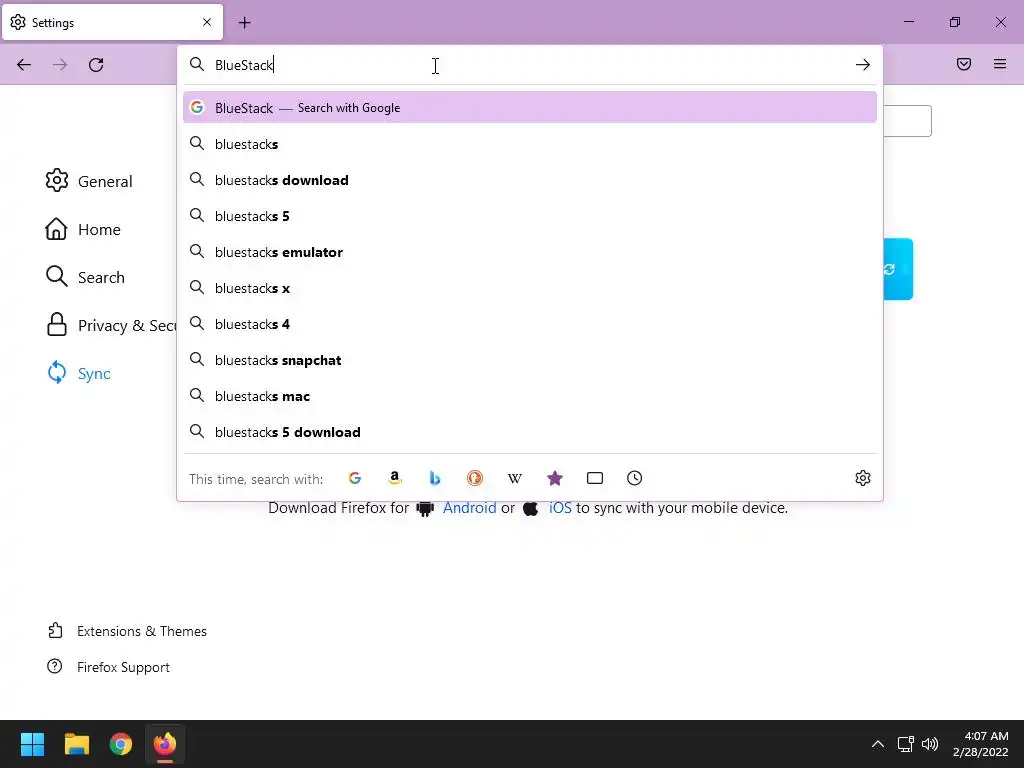
Task: Search this time with Amazon icon
Action: tap(394, 478)
